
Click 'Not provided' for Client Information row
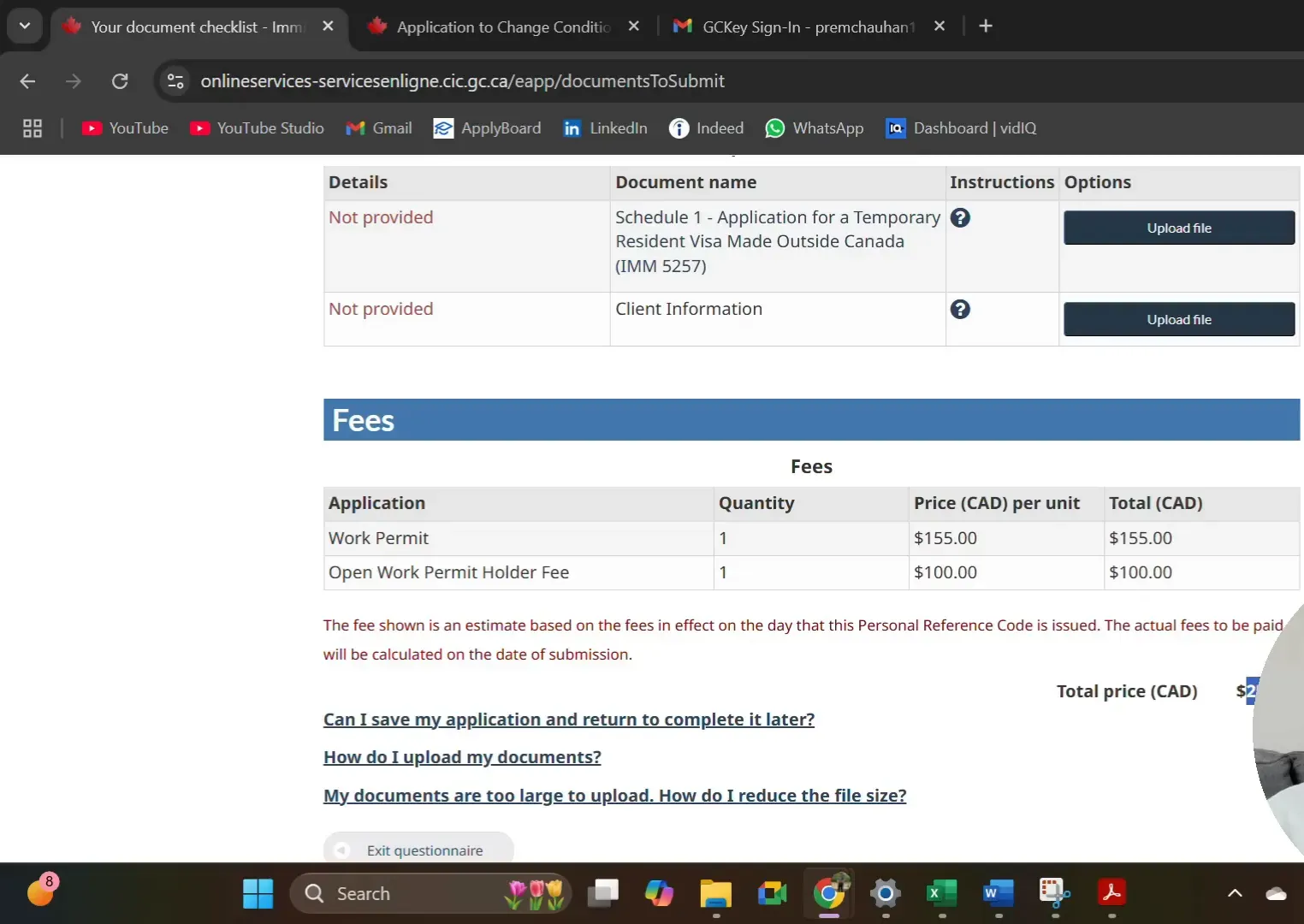click(x=381, y=309)
